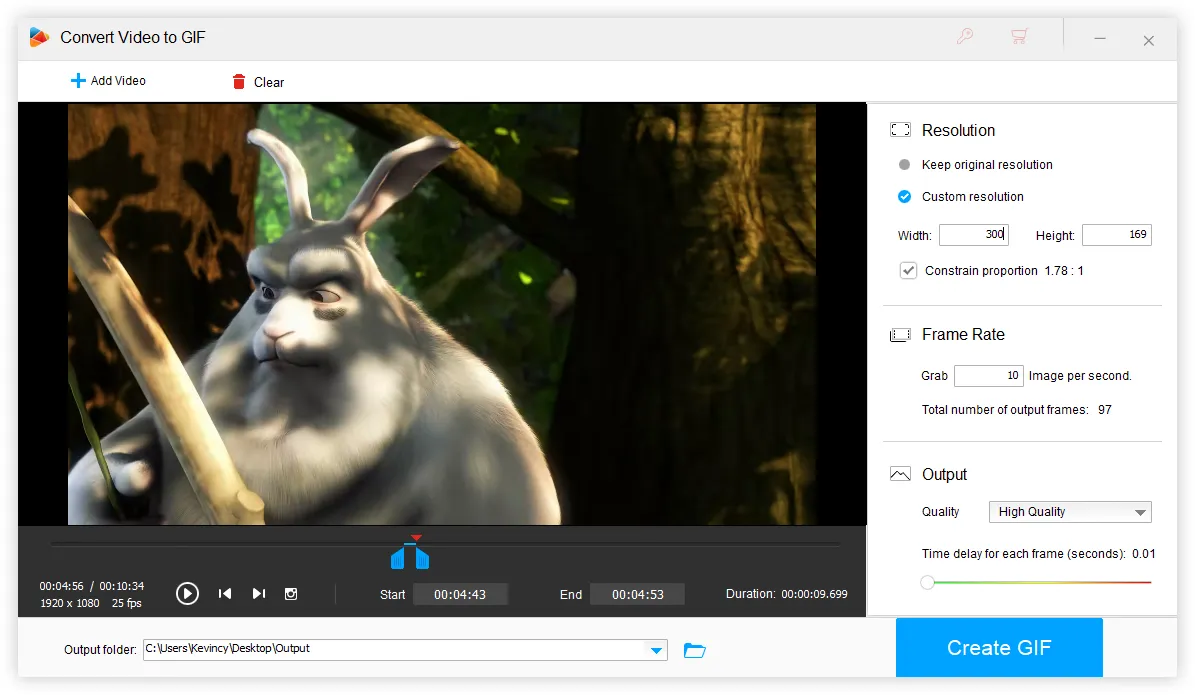Play the video preview
The height and width of the screenshot is (695, 1195).
pyautogui.click(x=187, y=593)
